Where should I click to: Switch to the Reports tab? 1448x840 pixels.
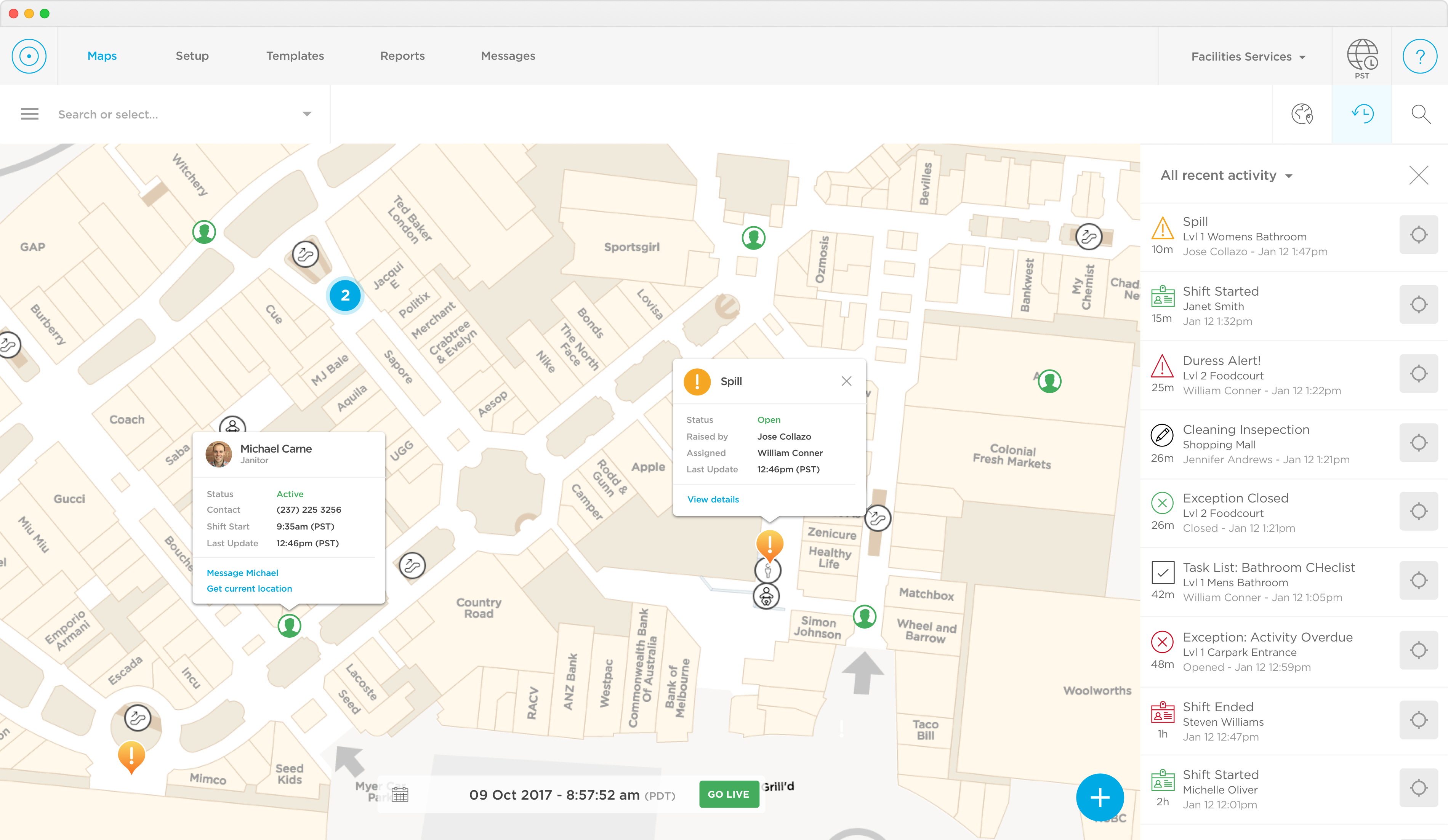(402, 56)
